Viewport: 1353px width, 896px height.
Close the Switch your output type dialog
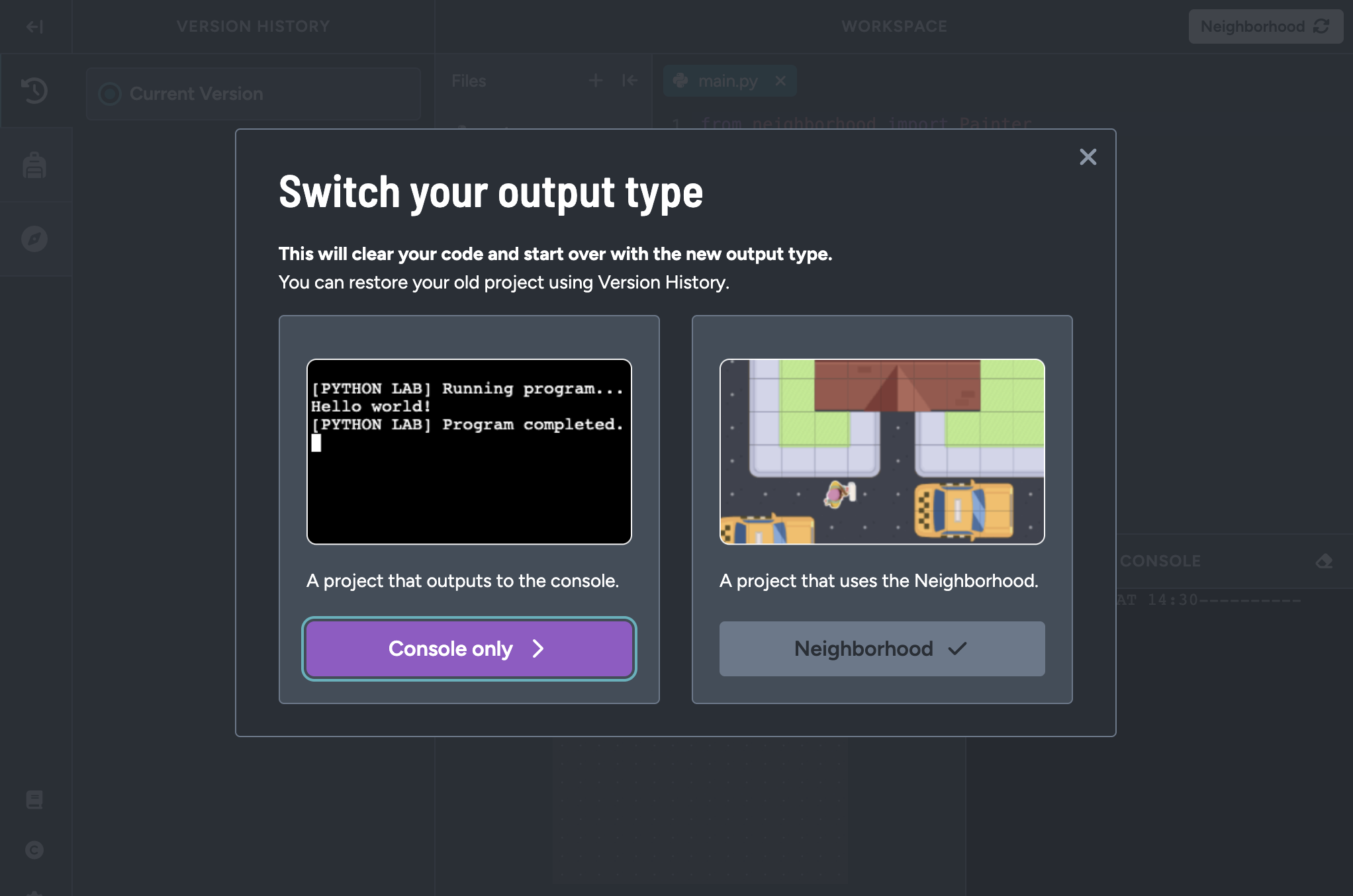click(x=1088, y=157)
